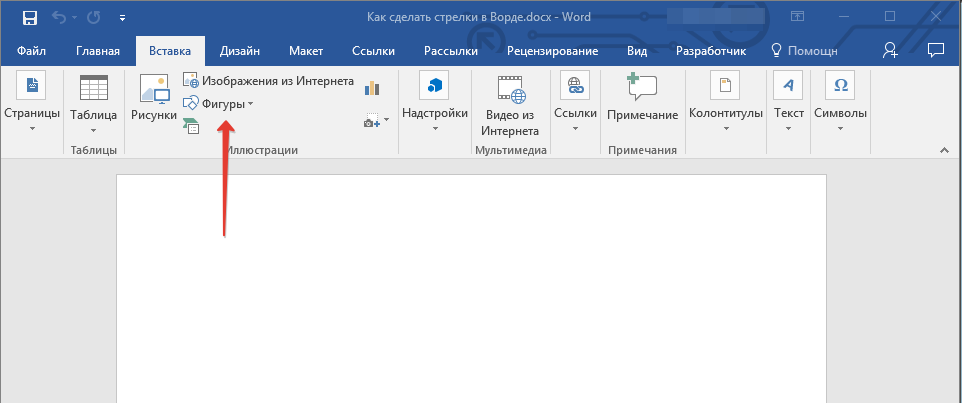
Task: Go to the Макет tab
Action: click(306, 52)
